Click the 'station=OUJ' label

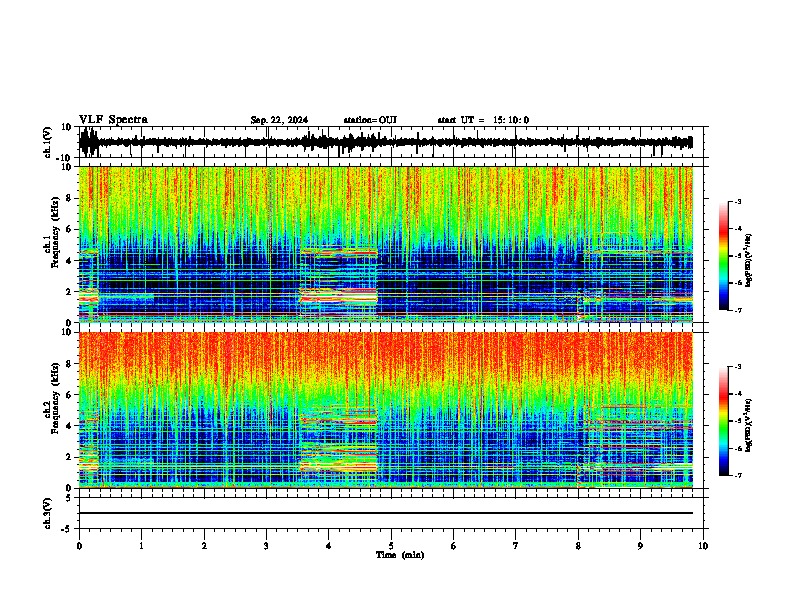[370, 120]
